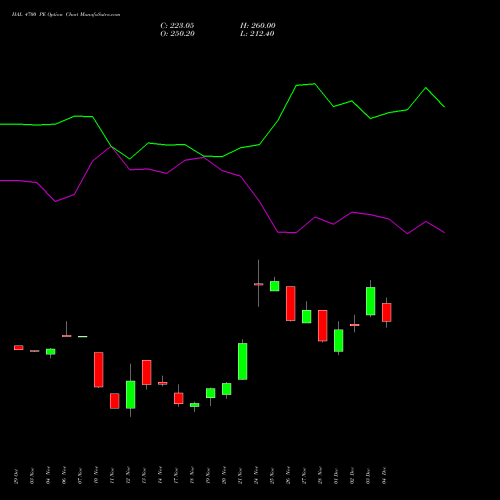Select the '03 Dec' date label on the axis
This screenshot has height=500, width=500.
tap(368, 476)
